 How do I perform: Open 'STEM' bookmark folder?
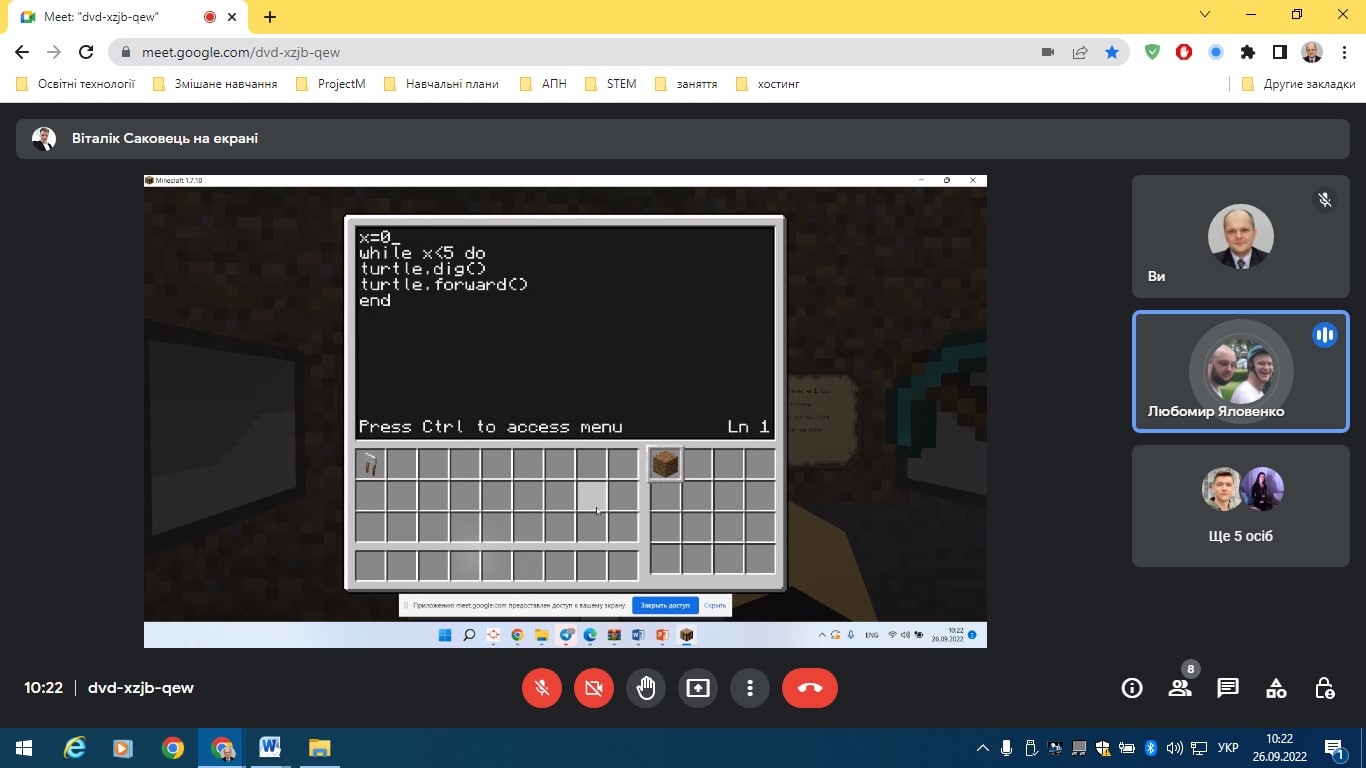click(611, 84)
